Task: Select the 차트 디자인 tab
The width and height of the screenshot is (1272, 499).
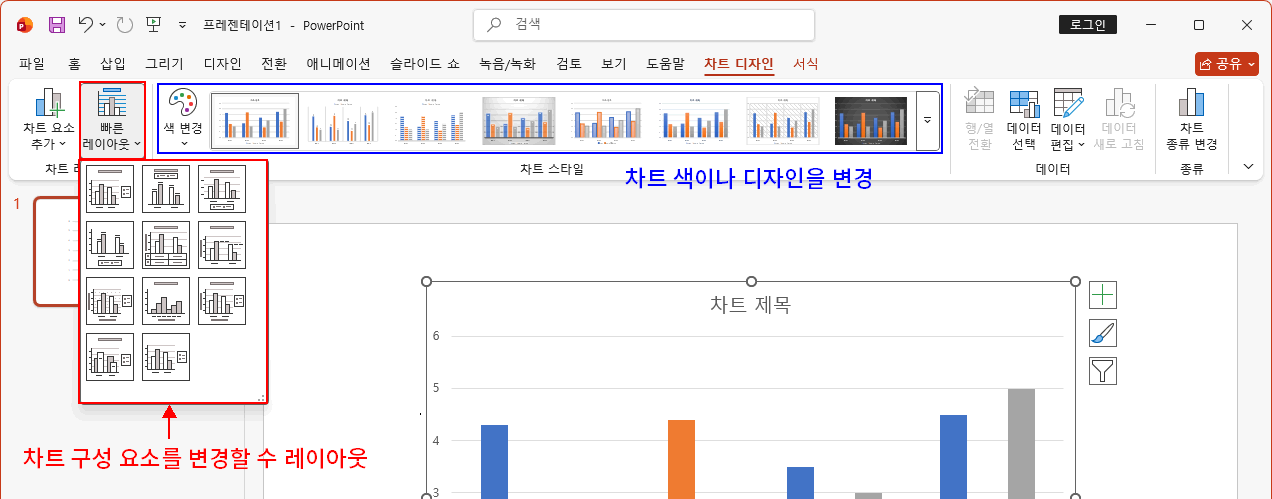Action: [739, 64]
